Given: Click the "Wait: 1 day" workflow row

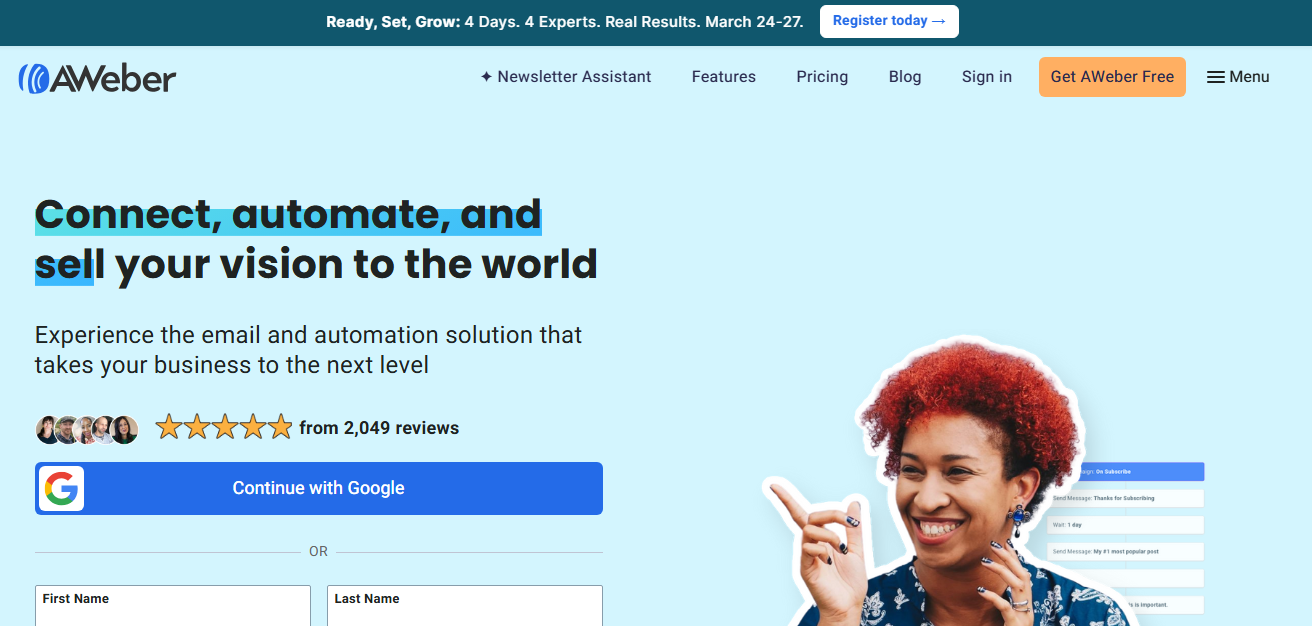Looking at the screenshot, I should tap(1125, 524).
